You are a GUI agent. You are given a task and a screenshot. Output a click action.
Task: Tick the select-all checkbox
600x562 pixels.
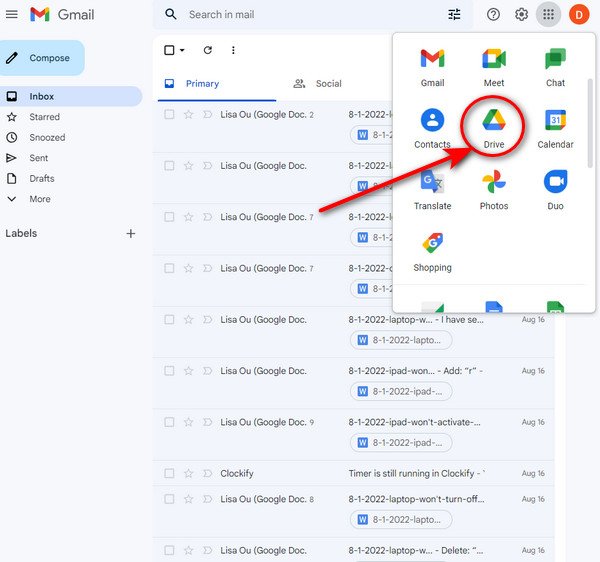coord(169,50)
